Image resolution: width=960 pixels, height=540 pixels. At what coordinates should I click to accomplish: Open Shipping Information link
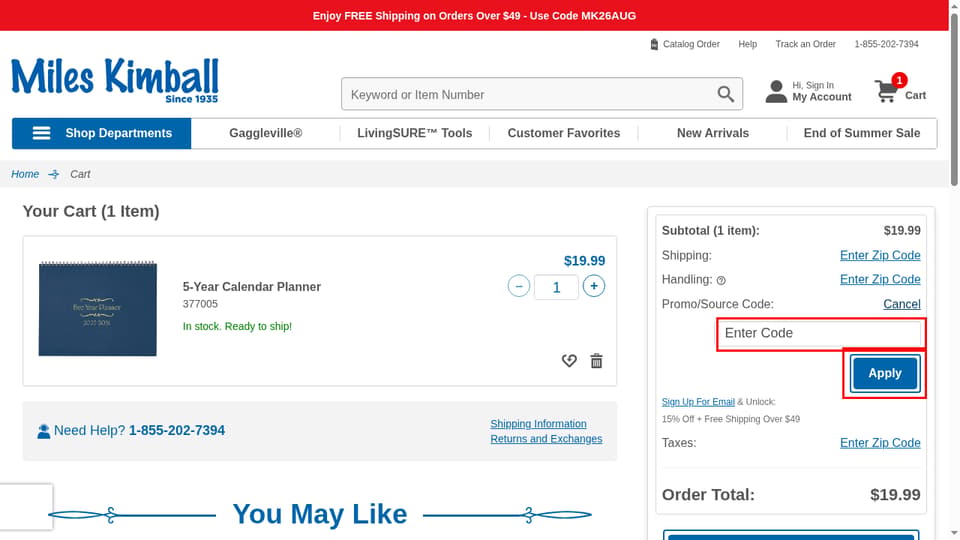[x=538, y=424]
